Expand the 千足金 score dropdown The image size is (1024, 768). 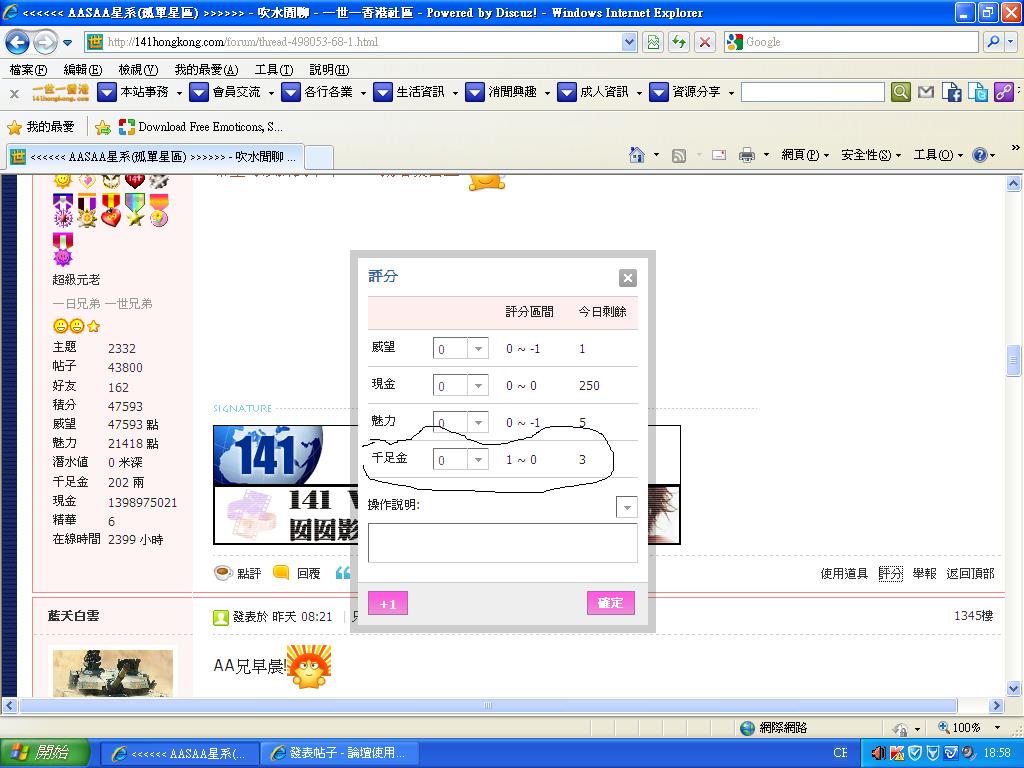pyautogui.click(x=478, y=460)
